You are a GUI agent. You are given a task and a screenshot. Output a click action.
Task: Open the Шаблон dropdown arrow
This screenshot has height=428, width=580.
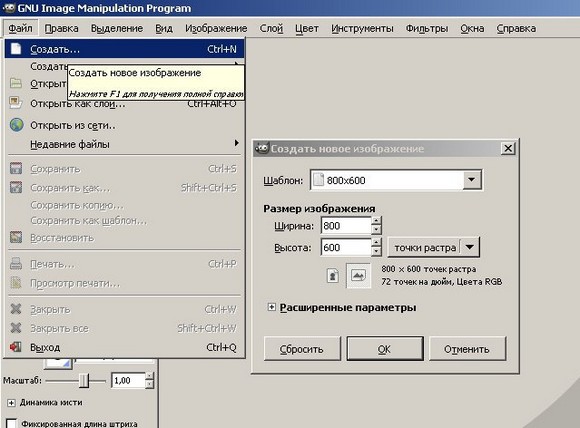pos(472,180)
